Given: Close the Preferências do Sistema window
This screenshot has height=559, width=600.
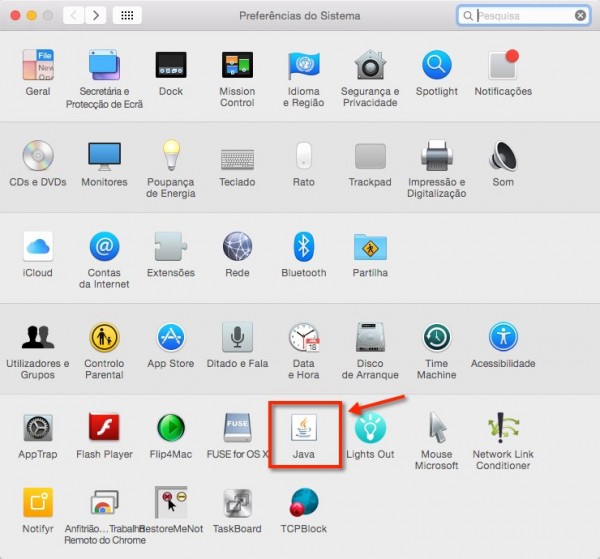Looking at the screenshot, I should (x=15, y=16).
